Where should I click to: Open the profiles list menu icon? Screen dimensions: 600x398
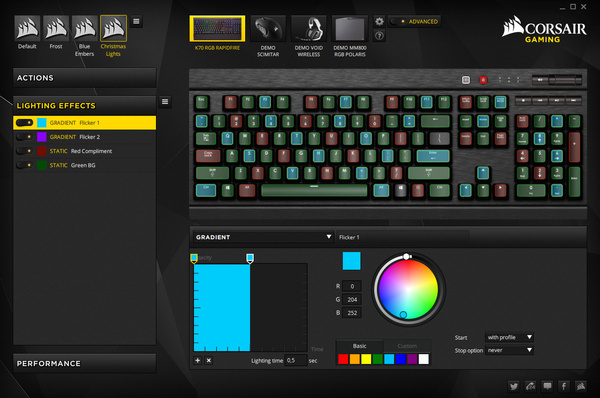coord(136,21)
